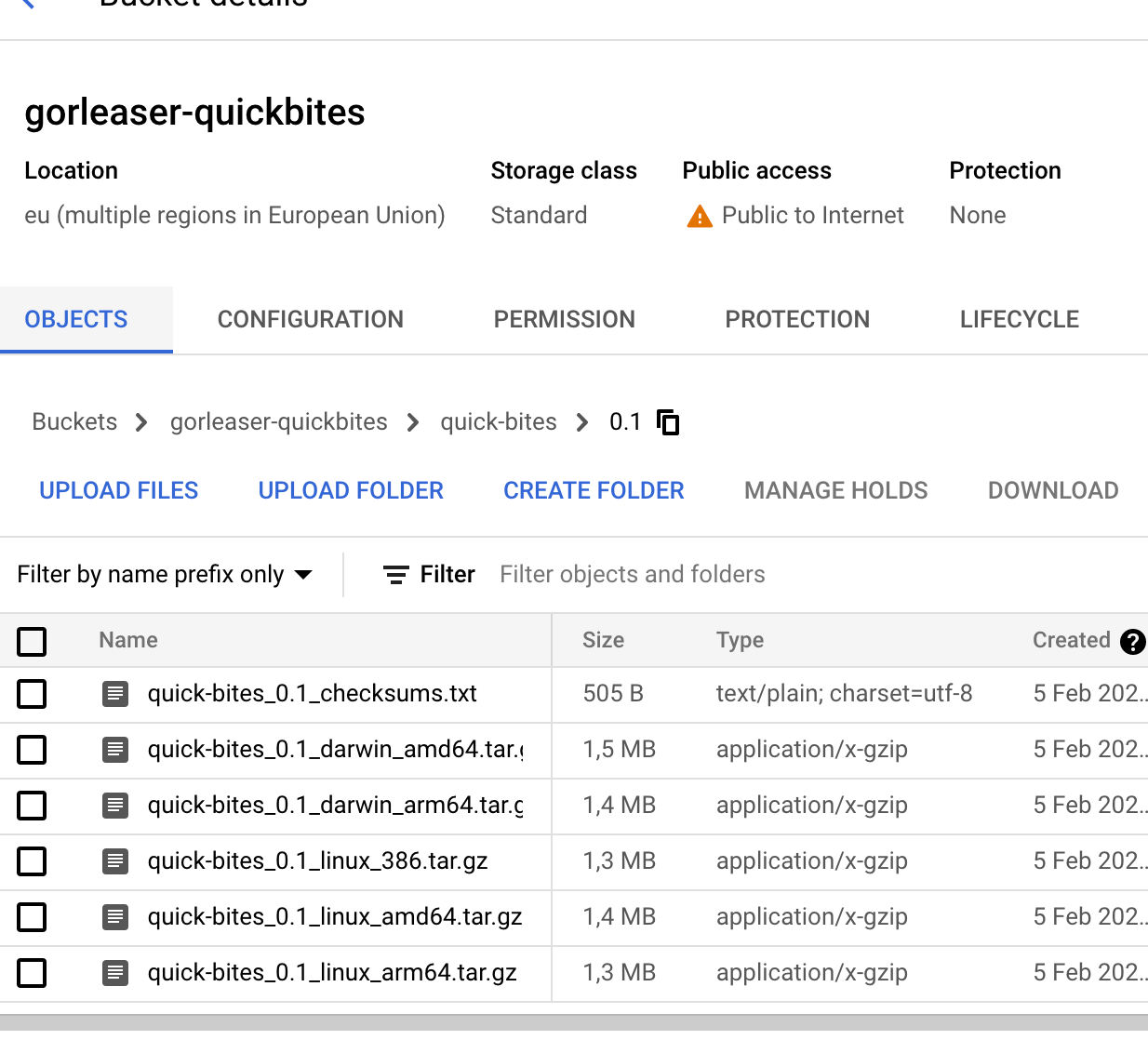Viewport: 1148px width, 1040px height.
Task: Click file icon for linux_amd64 tarball
Action: tap(115, 917)
